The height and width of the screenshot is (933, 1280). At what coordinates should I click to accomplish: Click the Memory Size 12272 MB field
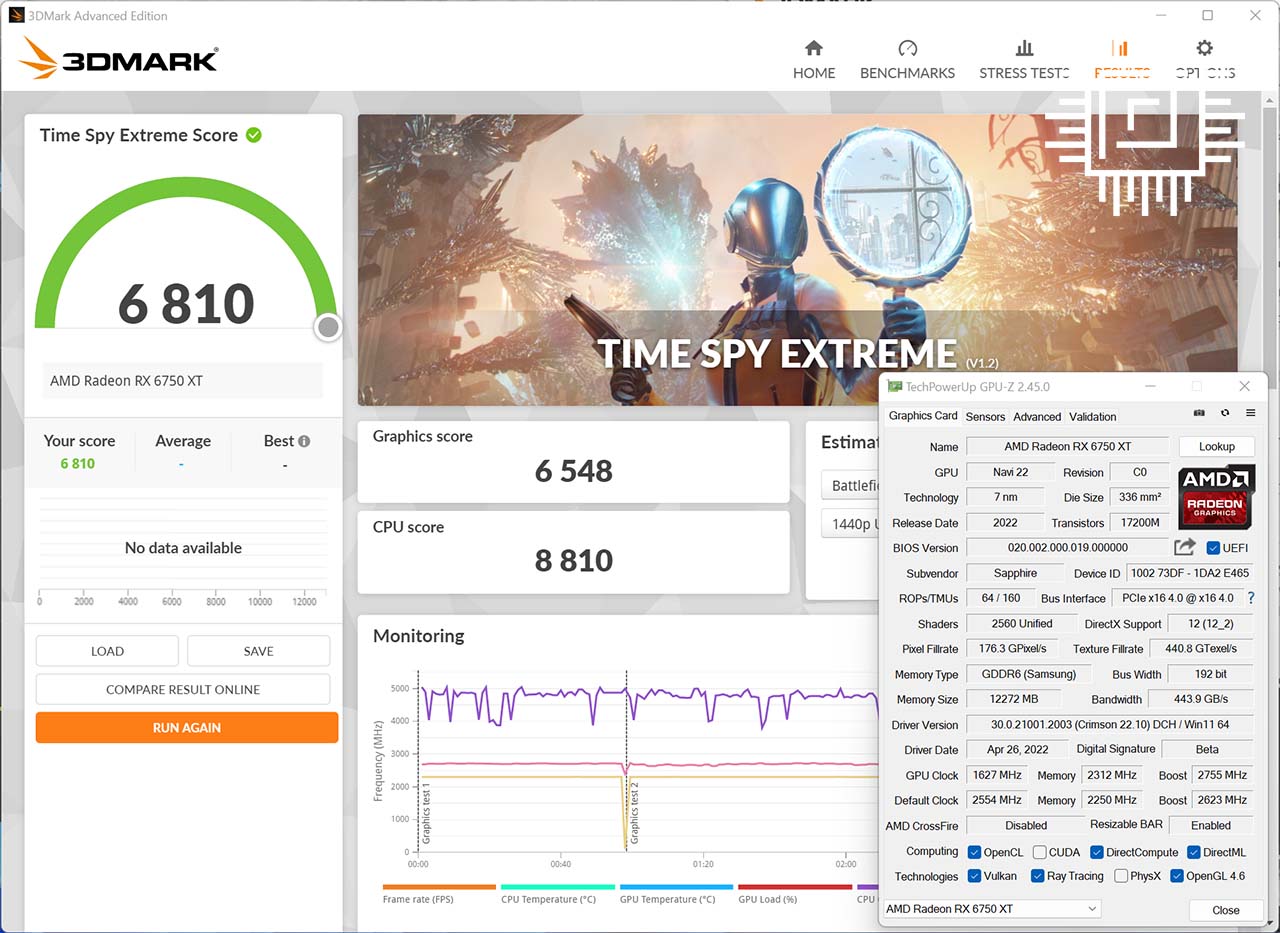tap(1014, 700)
